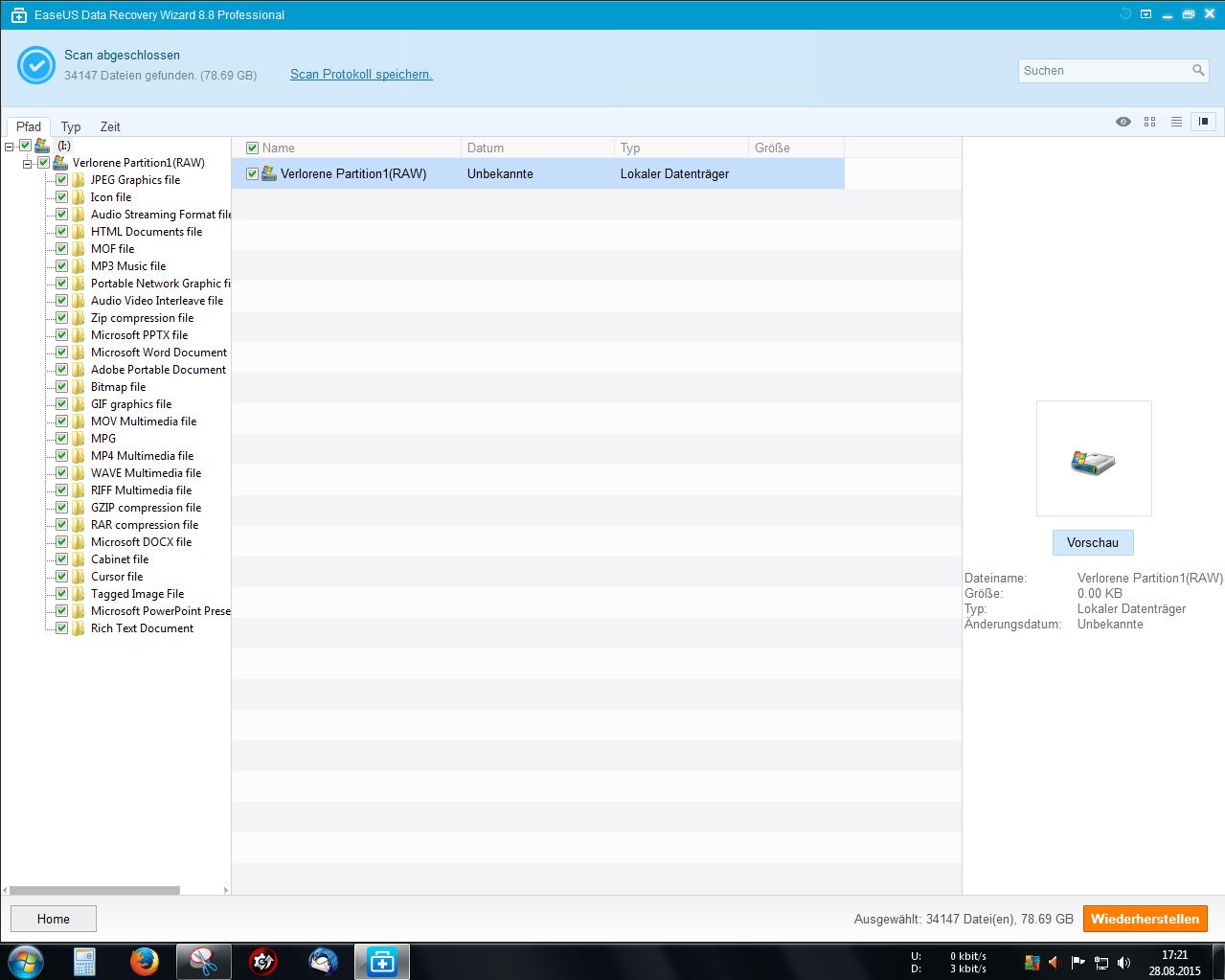This screenshot has height=980, width=1225.
Task: Collapse the (I:) drive tree node
Action: pyautogui.click(x=9, y=147)
